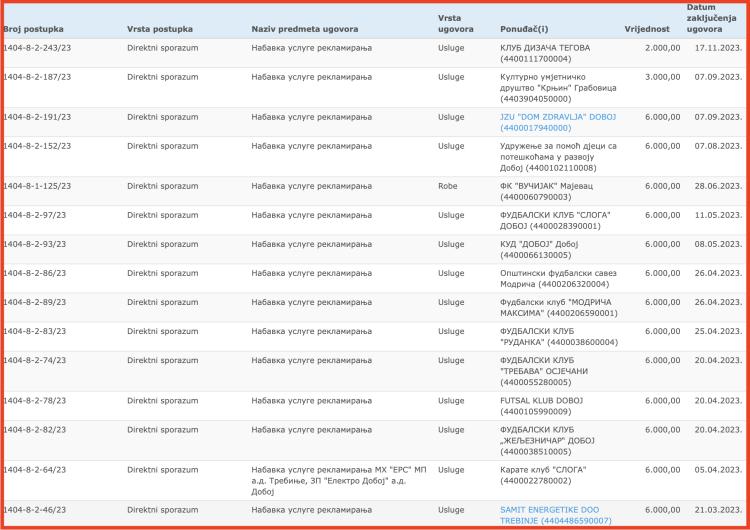Click the Robe contract type cell
Viewport: 750px width, 530px height.
click(447, 186)
